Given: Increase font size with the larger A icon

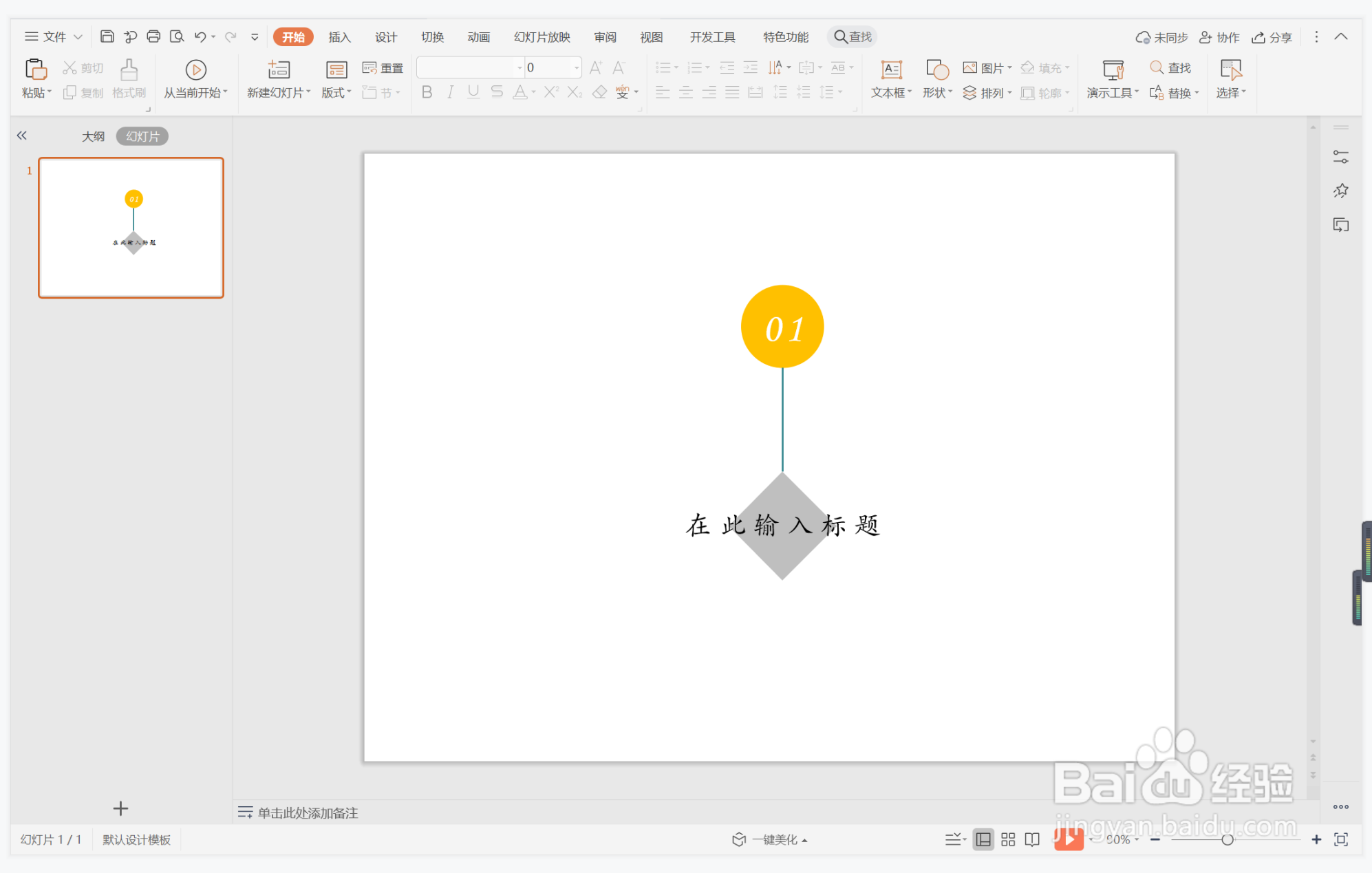Looking at the screenshot, I should [x=596, y=67].
